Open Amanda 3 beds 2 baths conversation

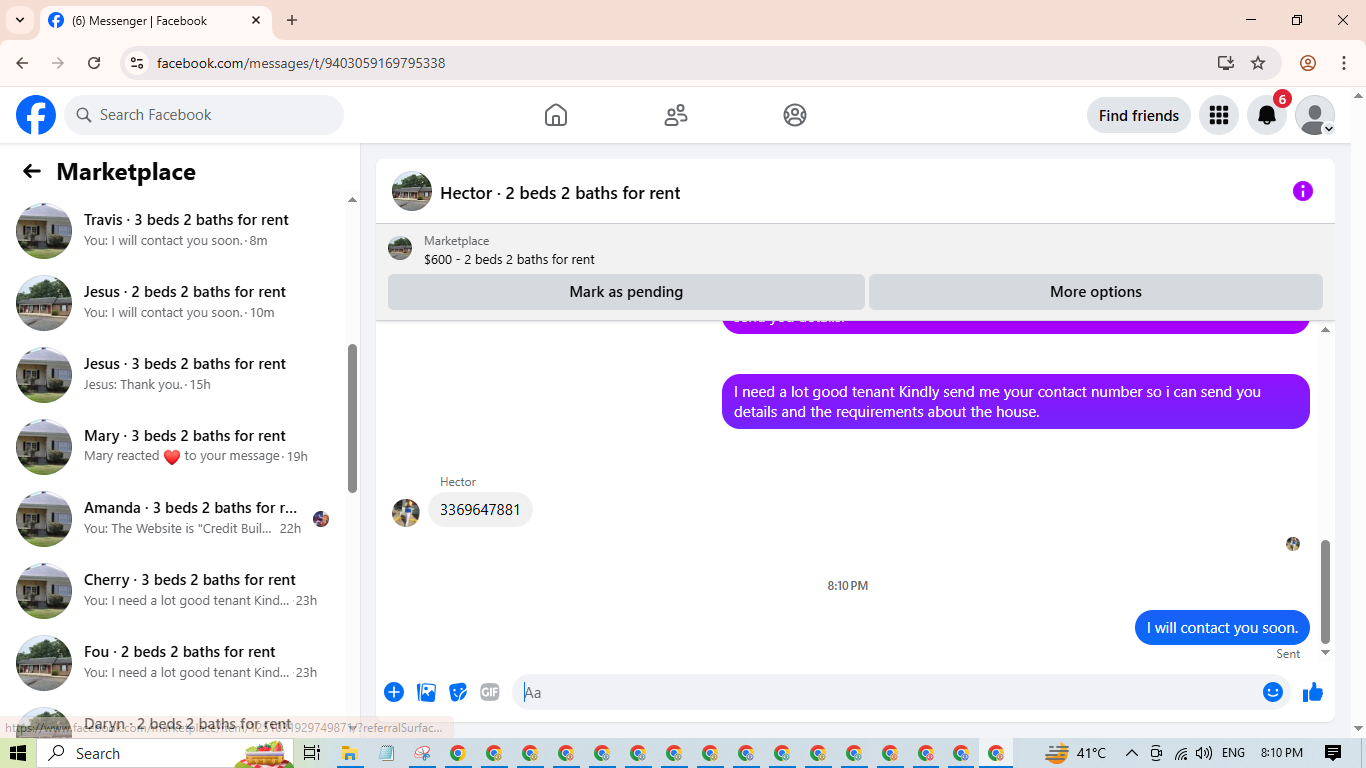coord(175,518)
